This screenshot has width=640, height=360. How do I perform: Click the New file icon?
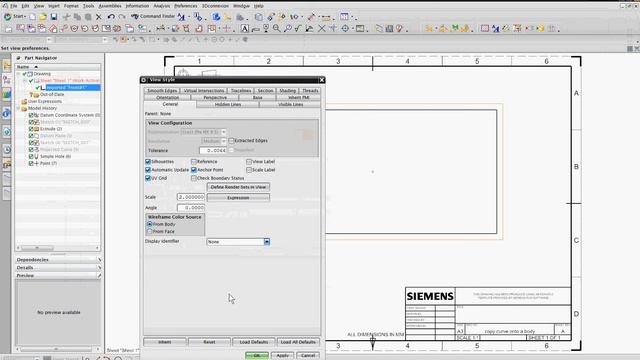32,17
